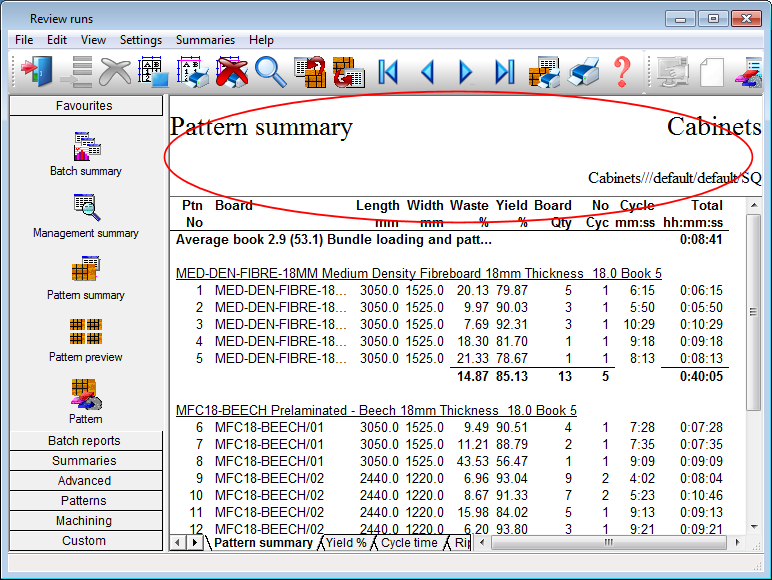Select pattern 6 row MFC18-BEECH/01
Viewport: 772px width, 580px height.
click(451, 427)
